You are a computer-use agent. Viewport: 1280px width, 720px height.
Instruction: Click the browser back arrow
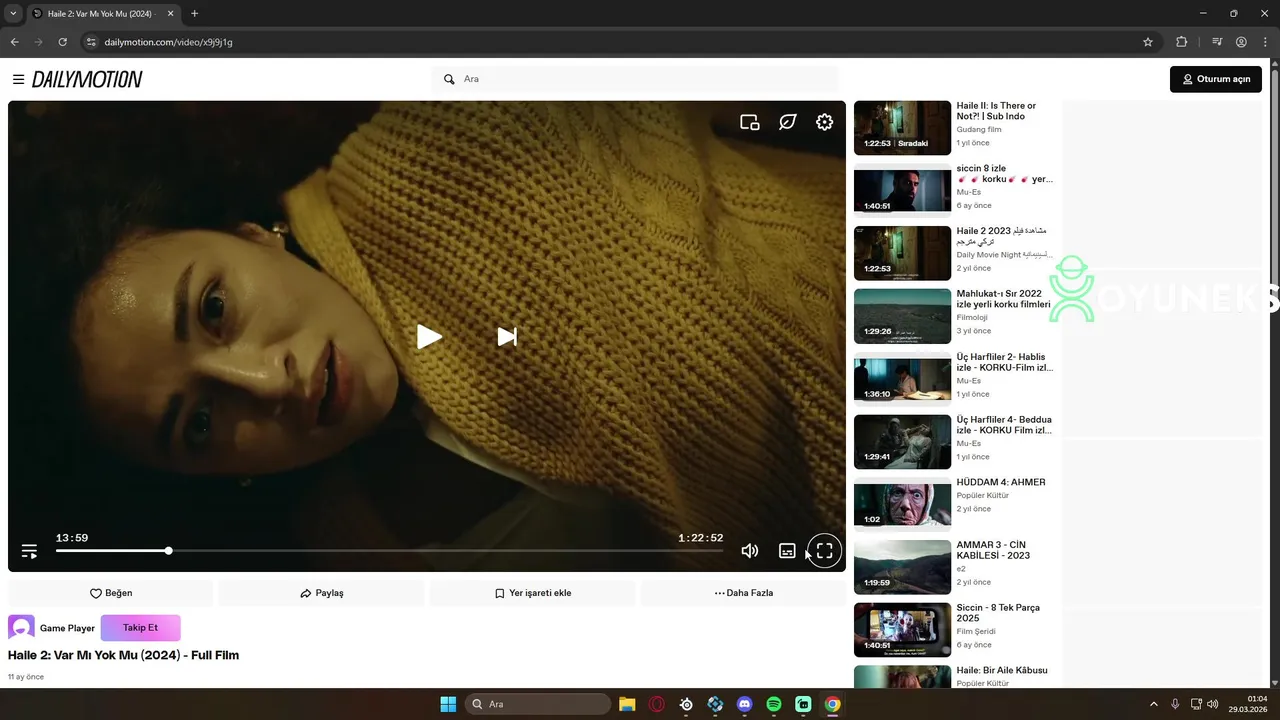[x=14, y=42]
